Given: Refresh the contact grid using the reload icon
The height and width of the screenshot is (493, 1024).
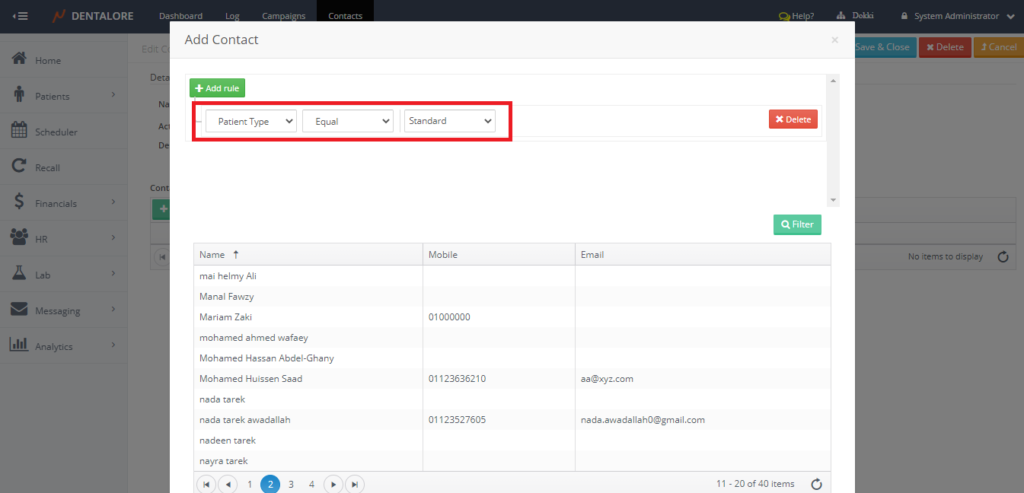Looking at the screenshot, I should tap(816, 484).
